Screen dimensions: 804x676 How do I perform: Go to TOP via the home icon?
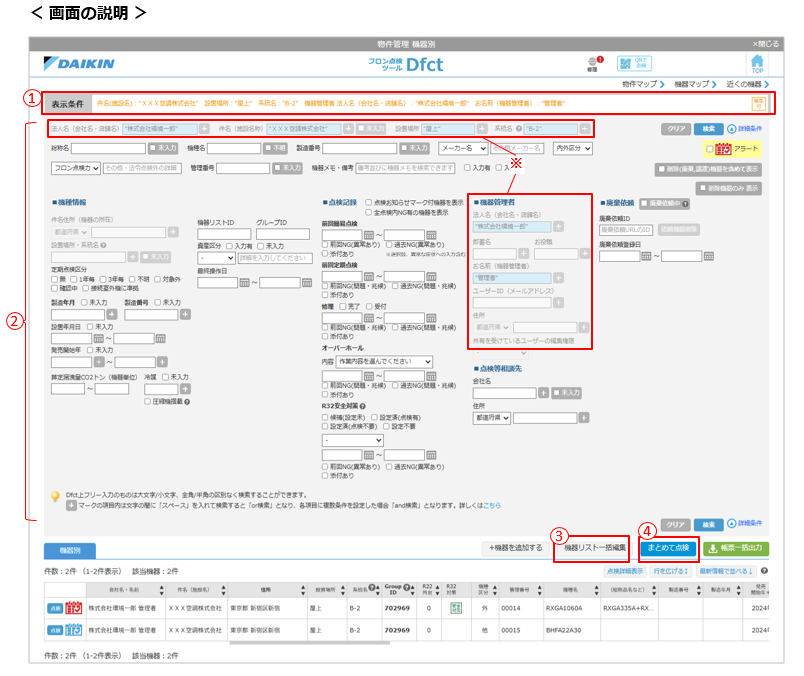757,64
